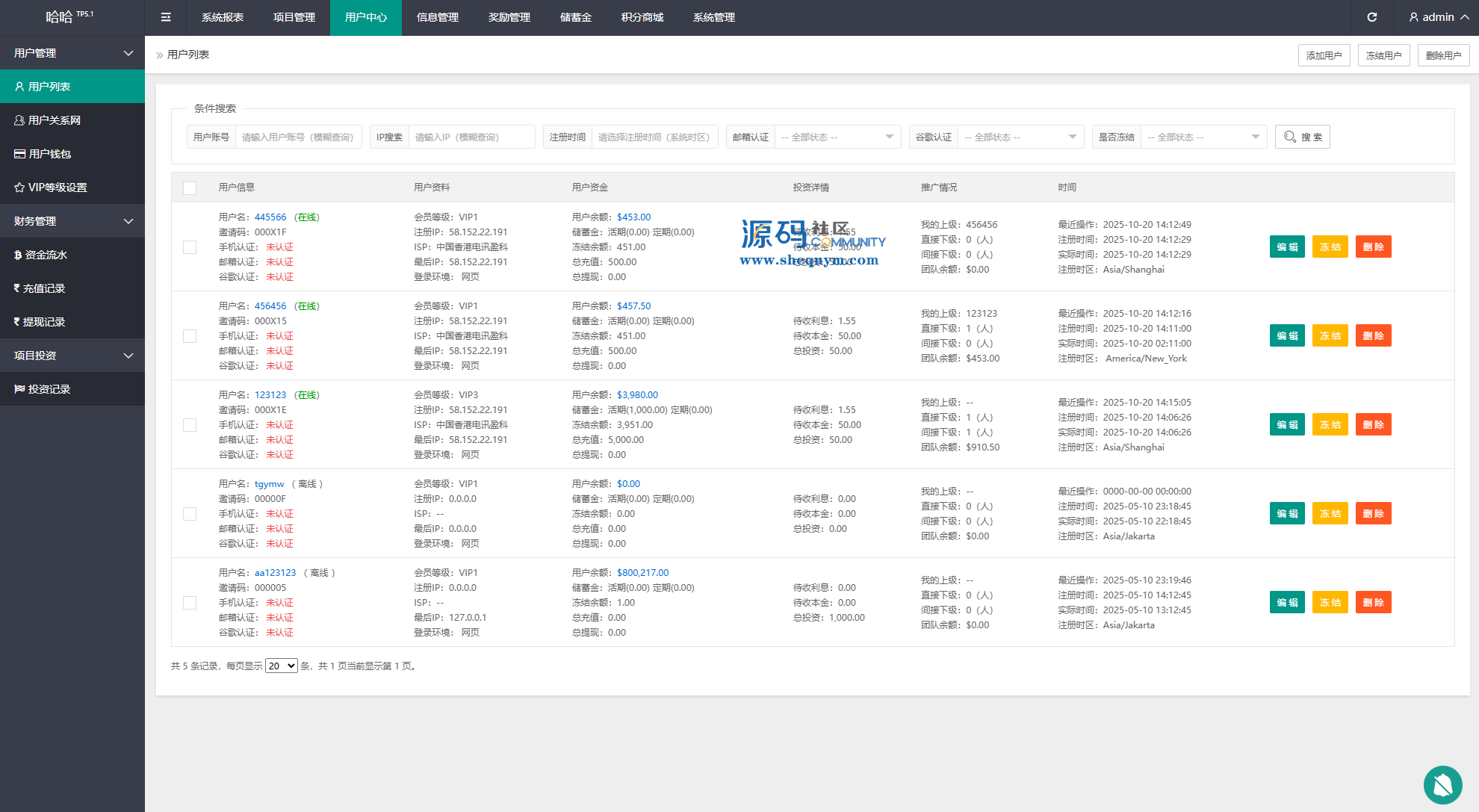Switch to the 系统管理 top menu
This screenshot has height=812, width=1479.
coord(713,17)
